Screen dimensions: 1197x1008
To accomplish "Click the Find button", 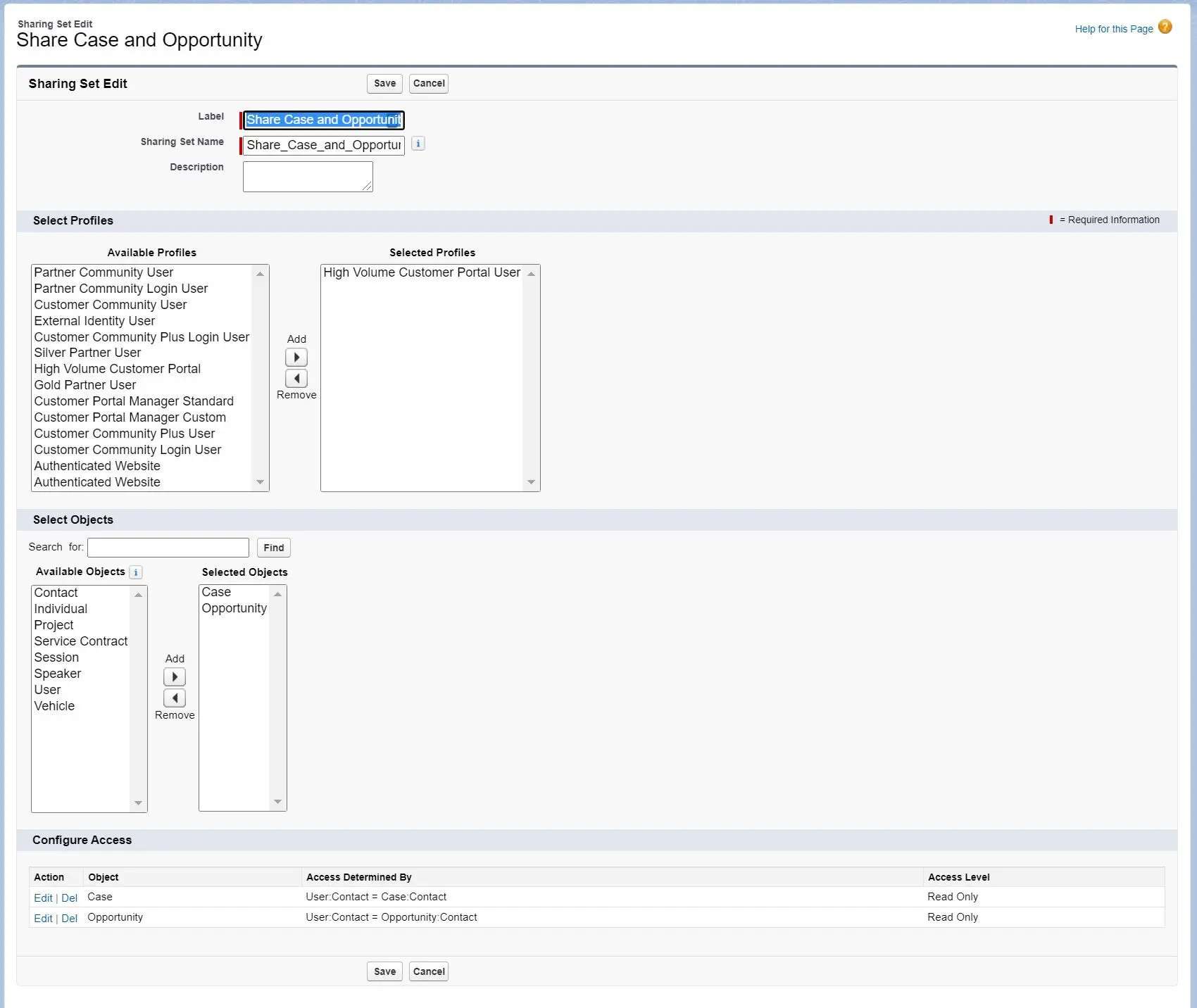I will [x=274, y=548].
